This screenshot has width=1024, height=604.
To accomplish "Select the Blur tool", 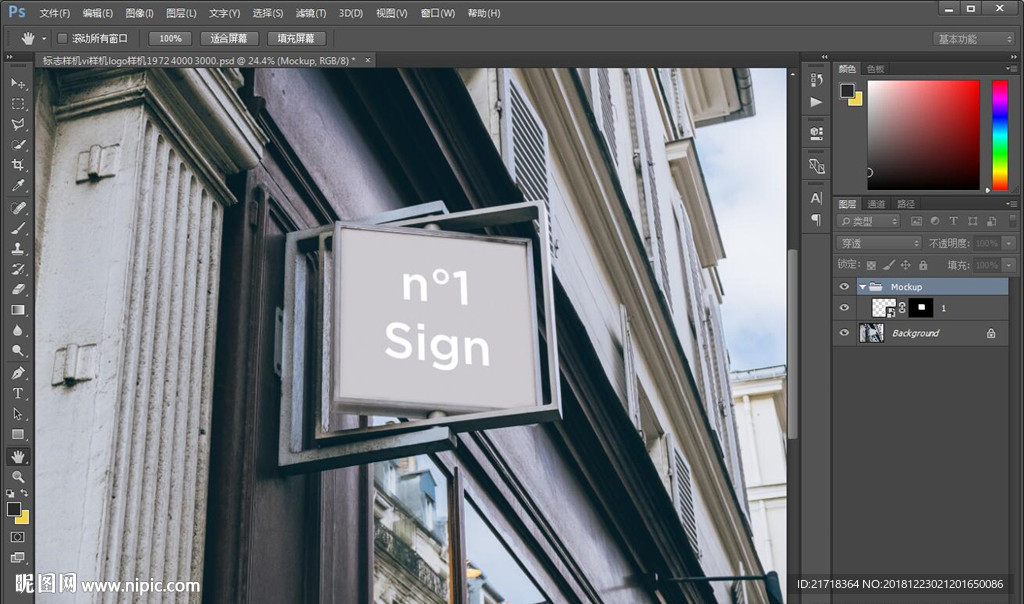I will (18, 330).
